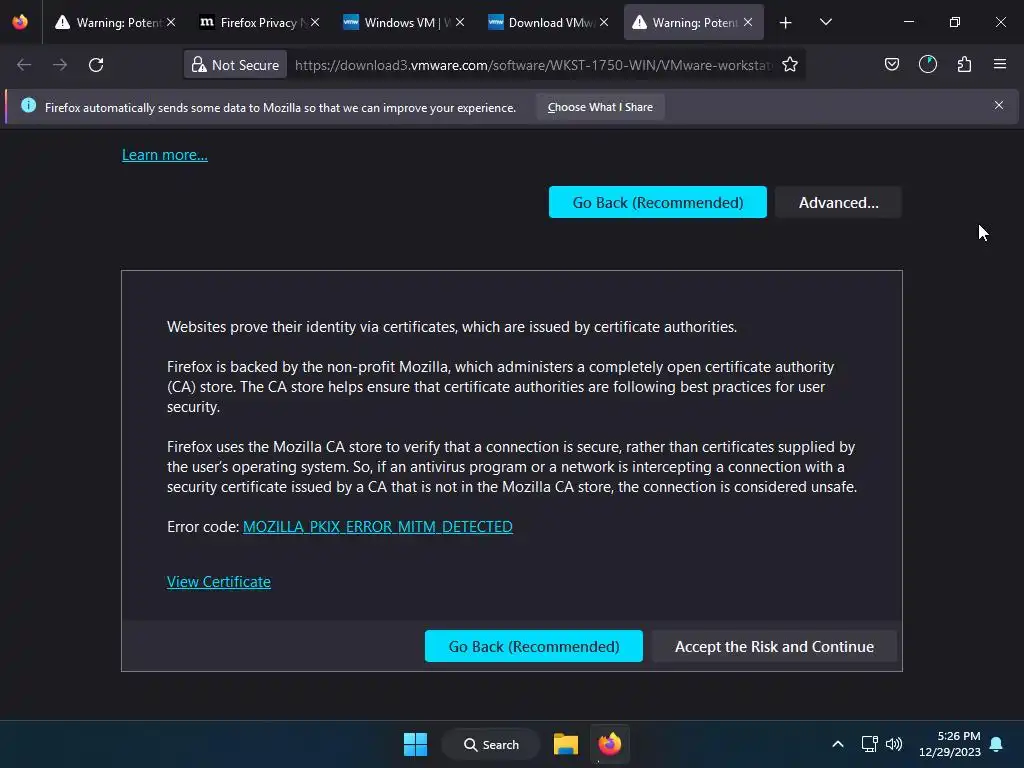This screenshot has width=1024, height=768.
Task: Click the circular downloads progress icon
Action: 928,64
